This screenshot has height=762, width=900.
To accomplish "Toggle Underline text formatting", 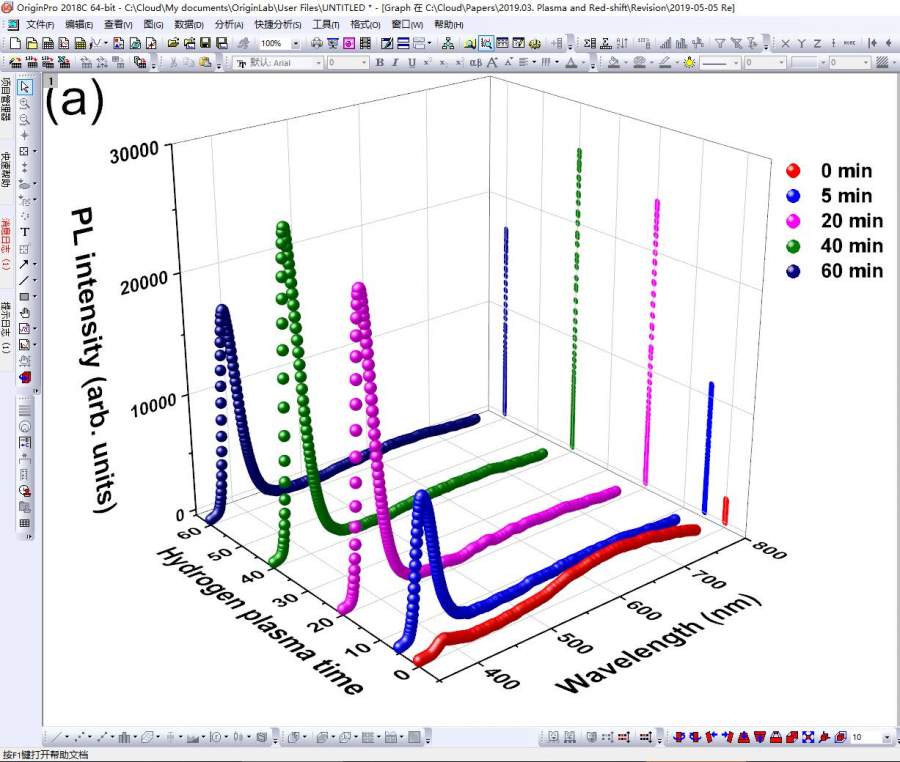I will pyautogui.click(x=411, y=62).
